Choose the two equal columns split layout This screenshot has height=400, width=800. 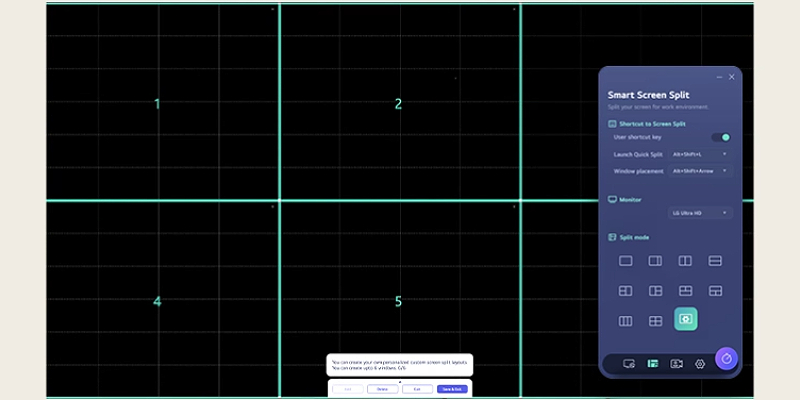point(685,261)
